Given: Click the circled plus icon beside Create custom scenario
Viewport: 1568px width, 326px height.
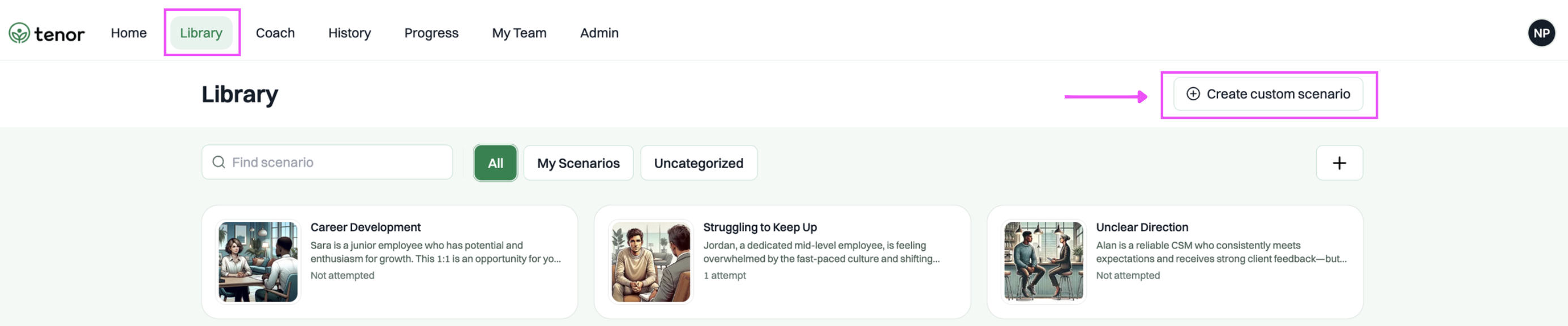Looking at the screenshot, I should point(1193,93).
